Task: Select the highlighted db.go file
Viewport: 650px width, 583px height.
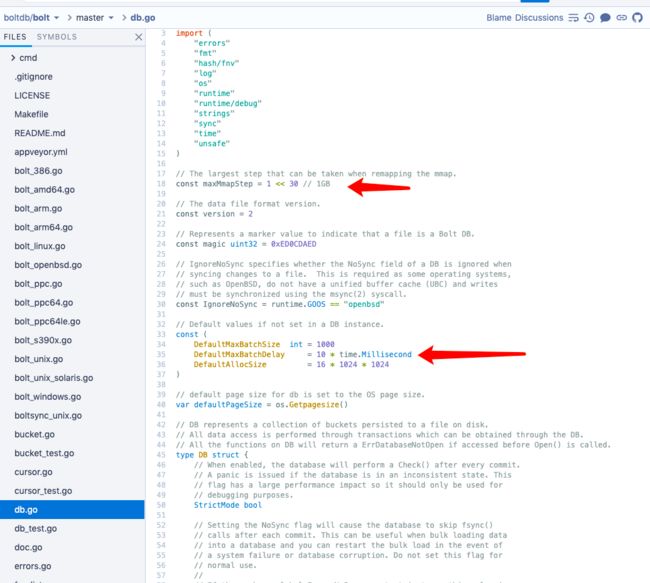Action: (73, 510)
